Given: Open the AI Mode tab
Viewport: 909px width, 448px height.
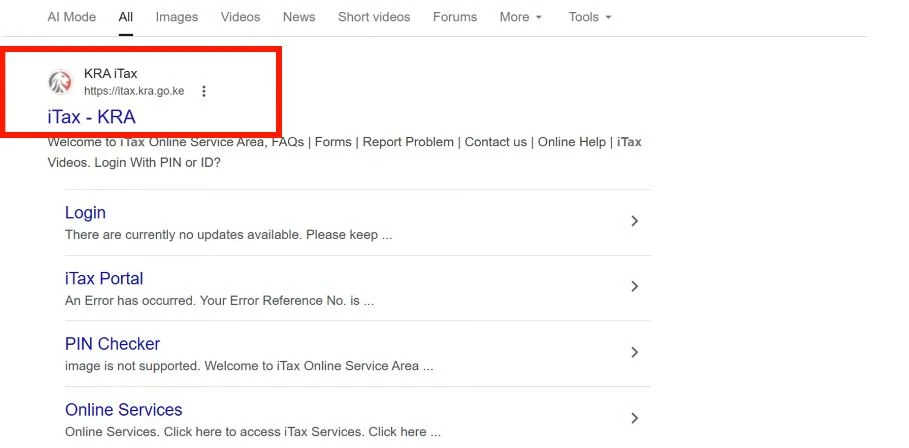Looking at the screenshot, I should click(x=71, y=17).
